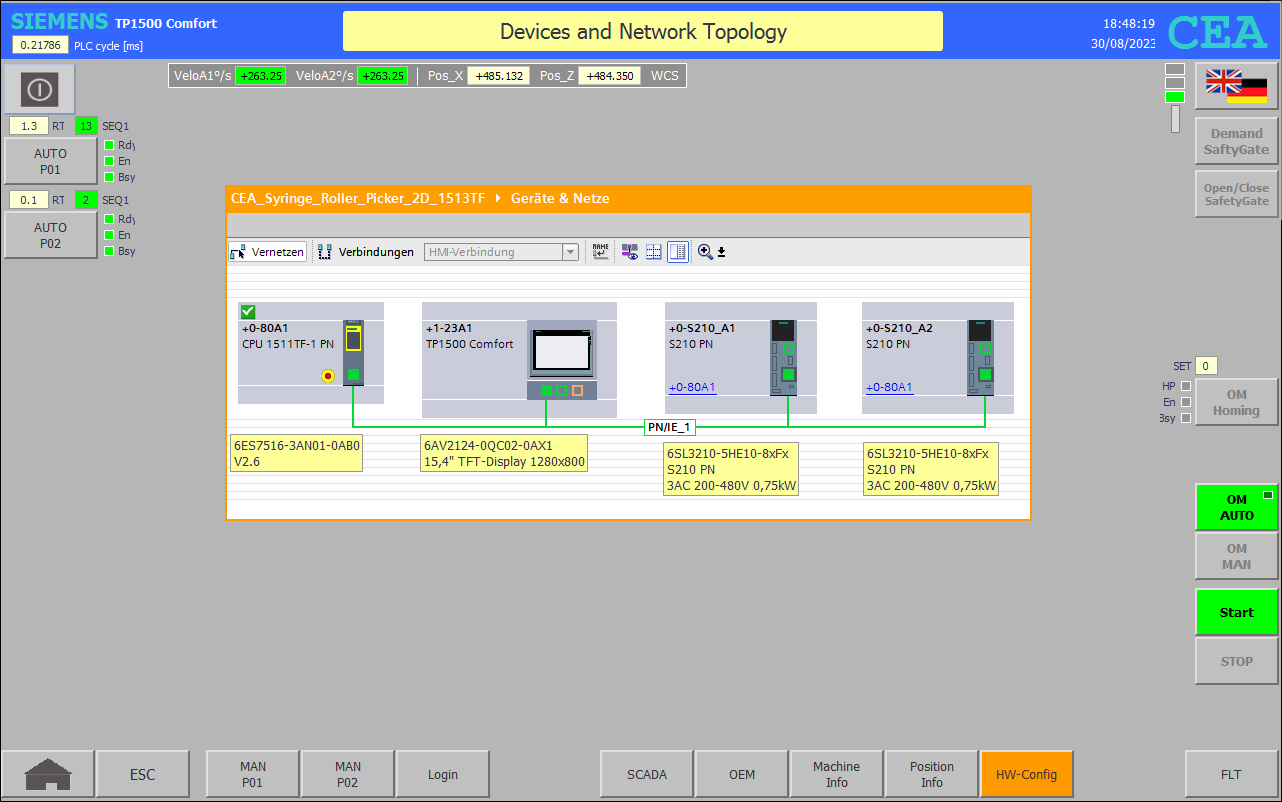Click the P02 RT value 0.1
This screenshot has width=1282, height=802.
[x=29, y=200]
